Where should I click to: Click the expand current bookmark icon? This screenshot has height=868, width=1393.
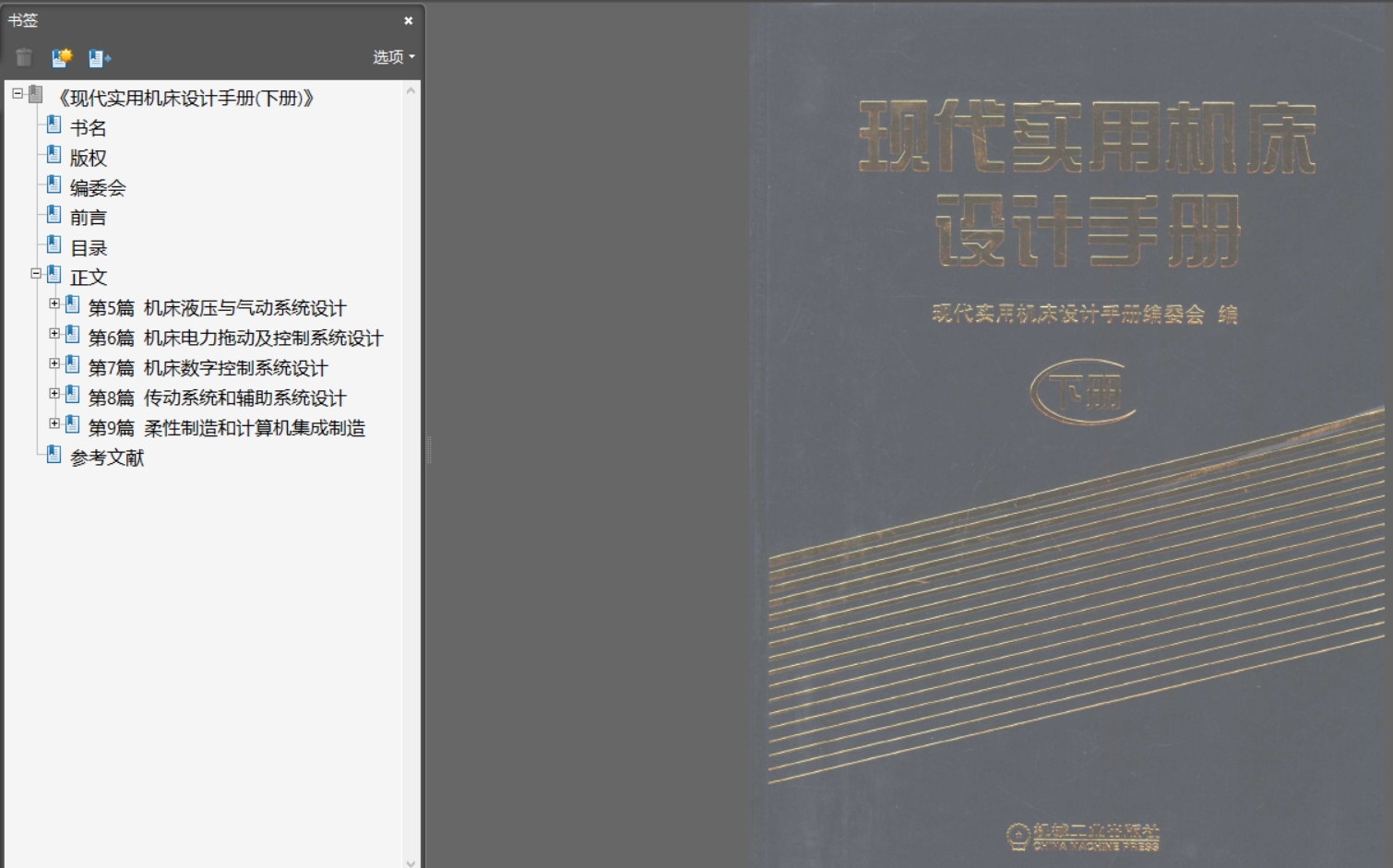100,58
